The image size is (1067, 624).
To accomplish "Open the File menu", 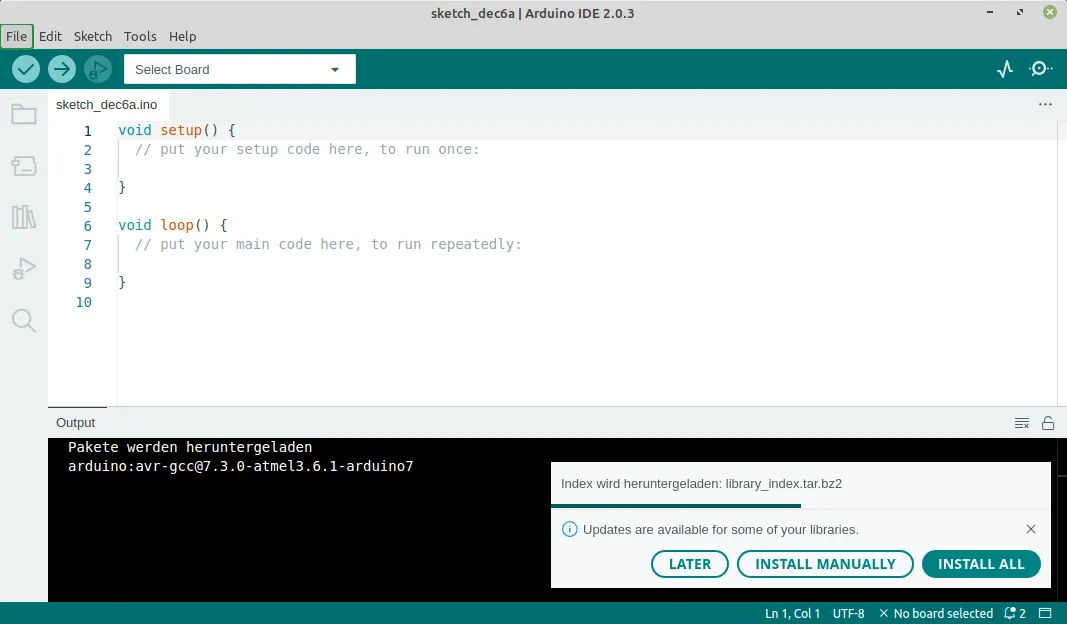I will click(17, 36).
